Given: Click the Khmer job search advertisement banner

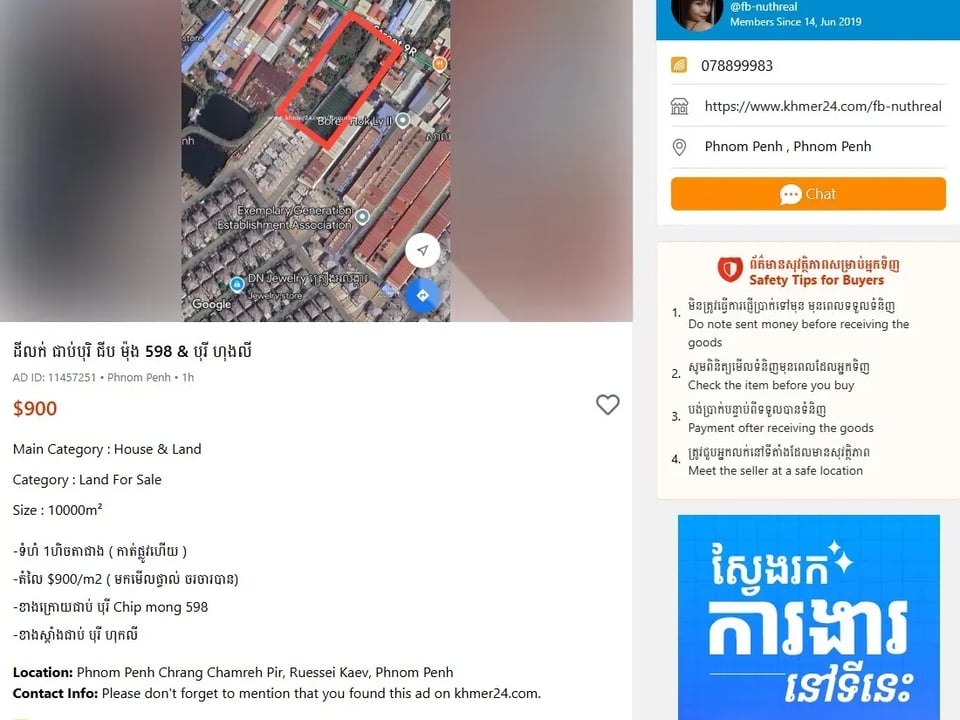Looking at the screenshot, I should pos(809,617).
